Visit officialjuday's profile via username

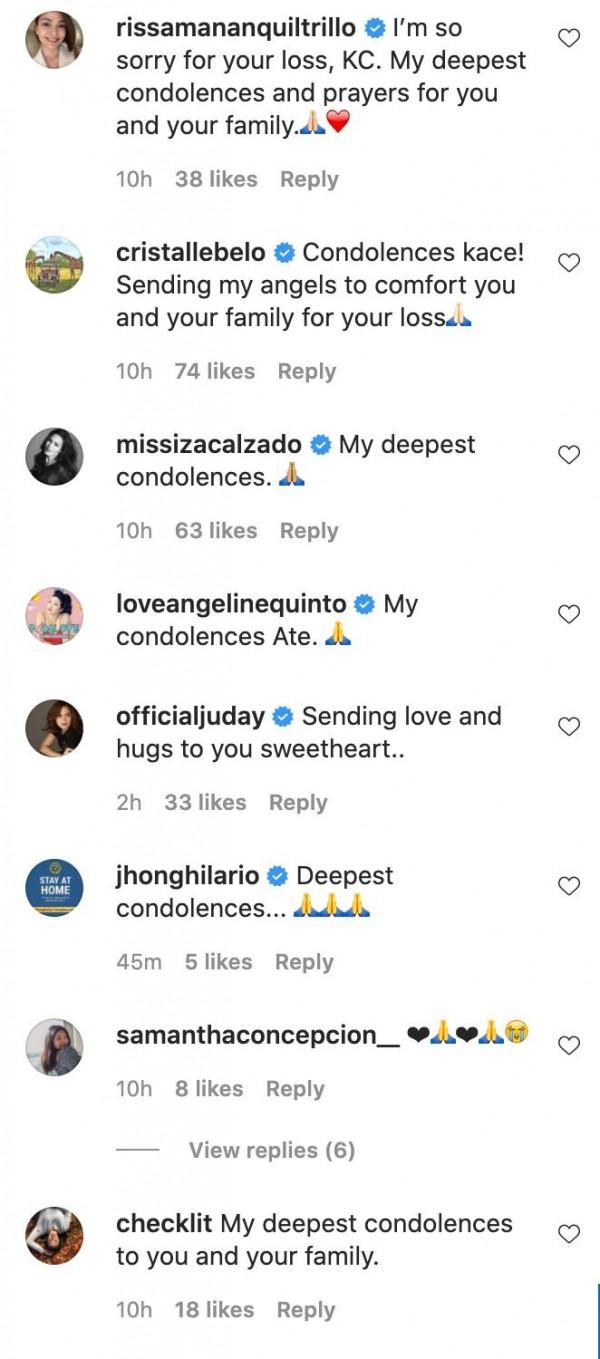coord(190,716)
